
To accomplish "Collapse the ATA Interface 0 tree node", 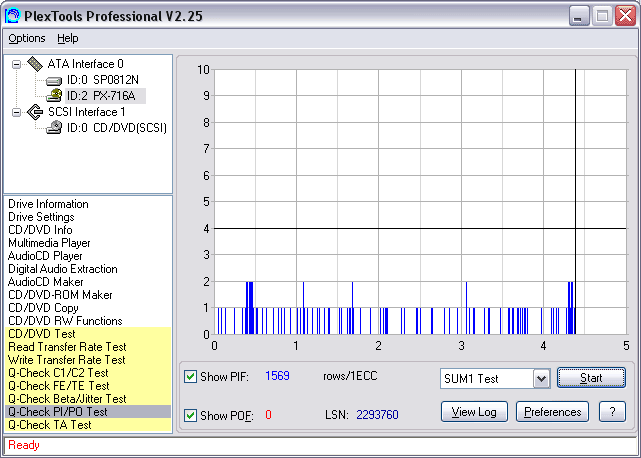I will [16, 64].
